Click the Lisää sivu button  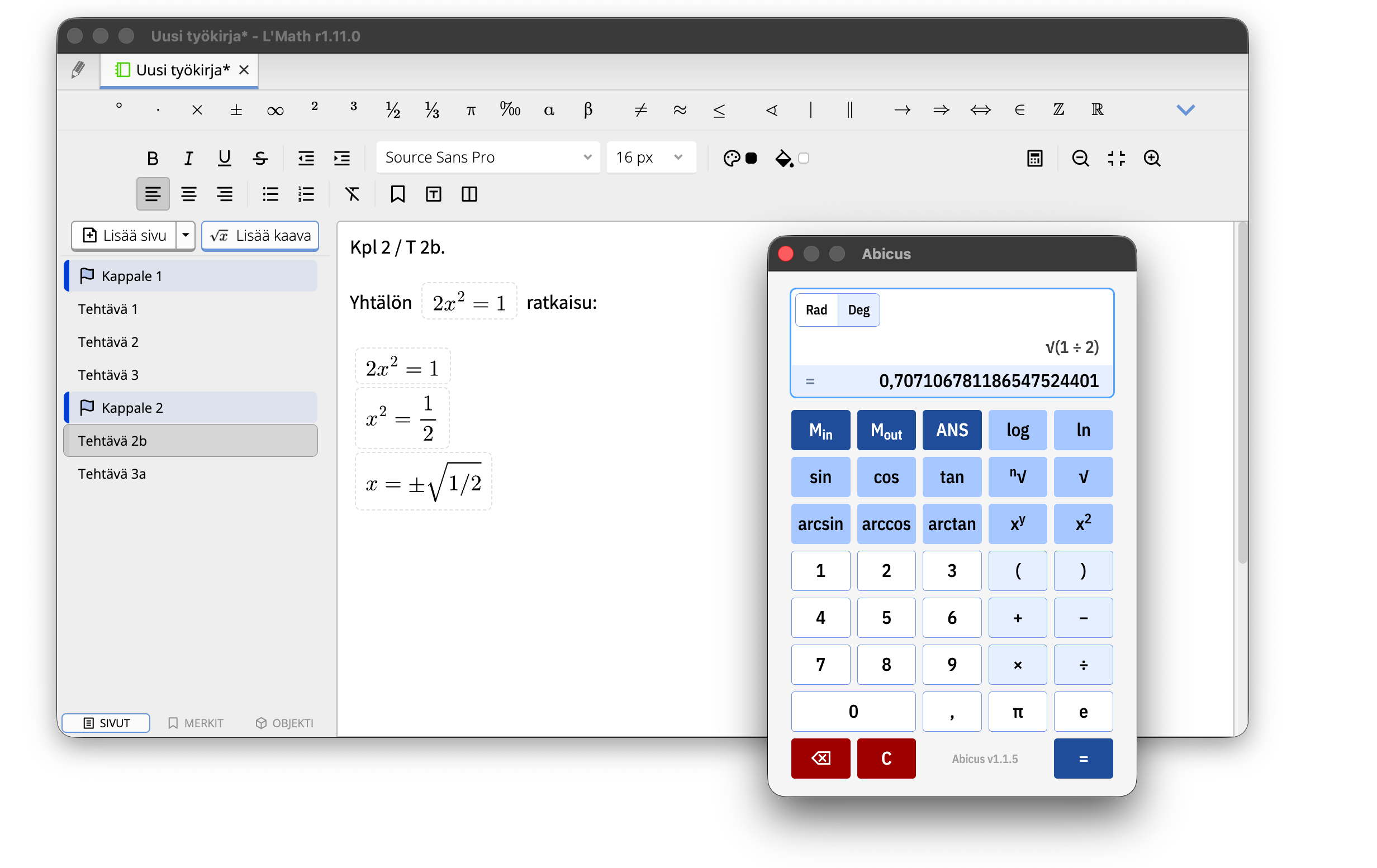[x=124, y=235]
